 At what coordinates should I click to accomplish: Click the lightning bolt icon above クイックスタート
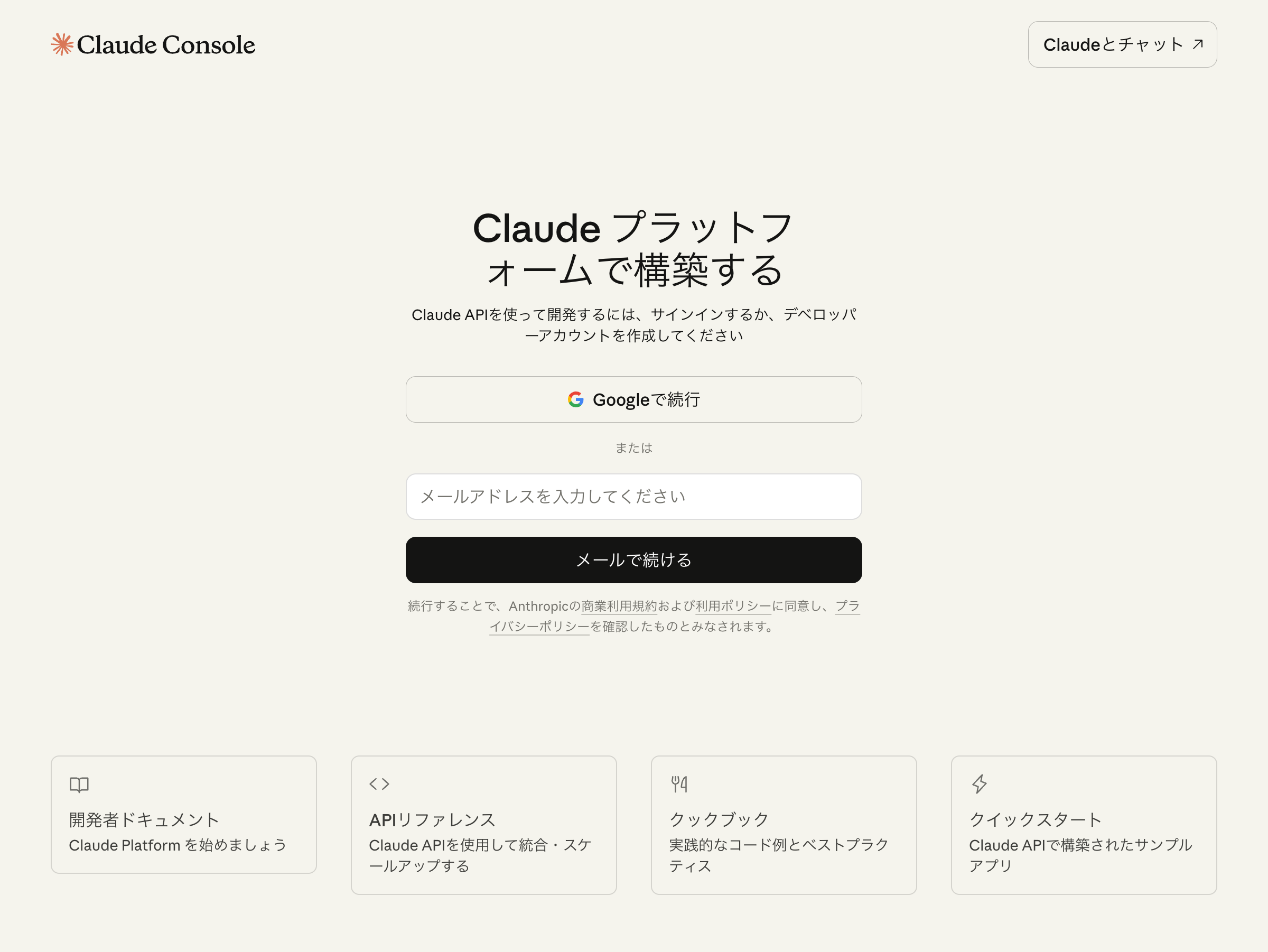pyautogui.click(x=979, y=784)
